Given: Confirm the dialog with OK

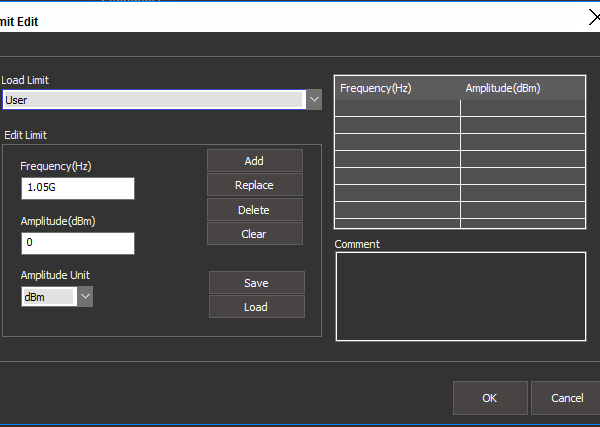Looking at the screenshot, I should coord(489,398).
